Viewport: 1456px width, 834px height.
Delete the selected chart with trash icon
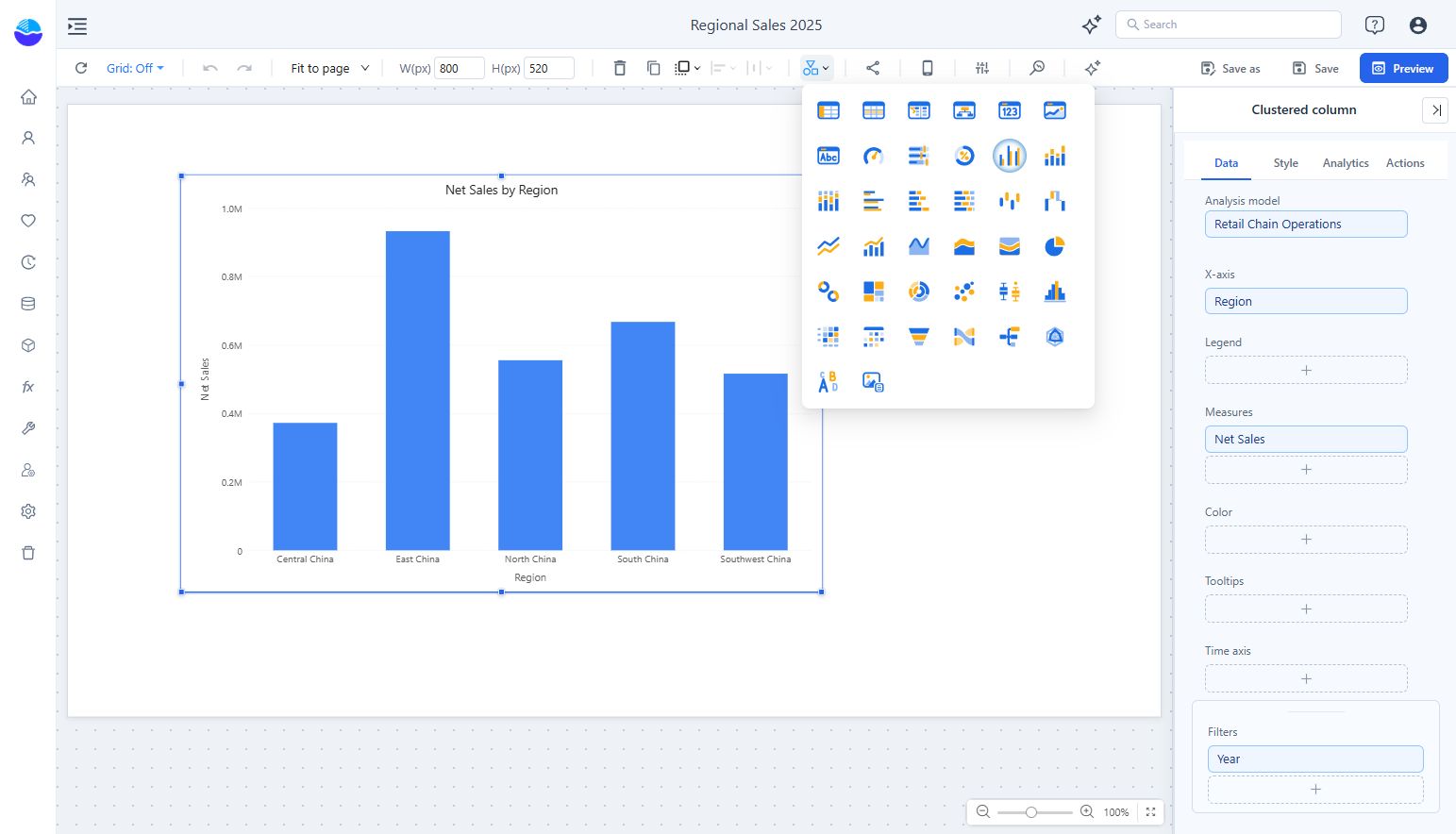[x=620, y=68]
